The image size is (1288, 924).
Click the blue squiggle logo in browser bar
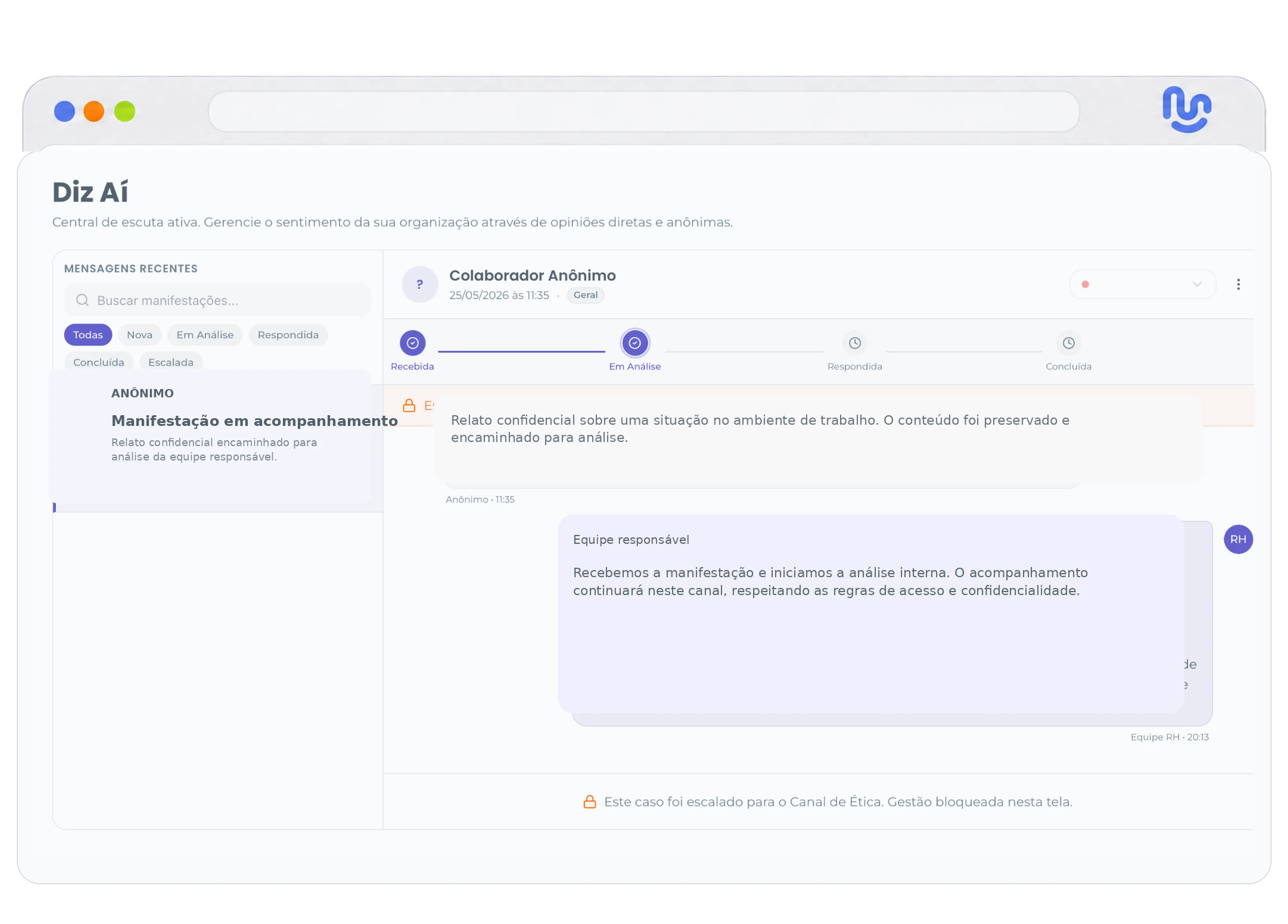click(1187, 109)
